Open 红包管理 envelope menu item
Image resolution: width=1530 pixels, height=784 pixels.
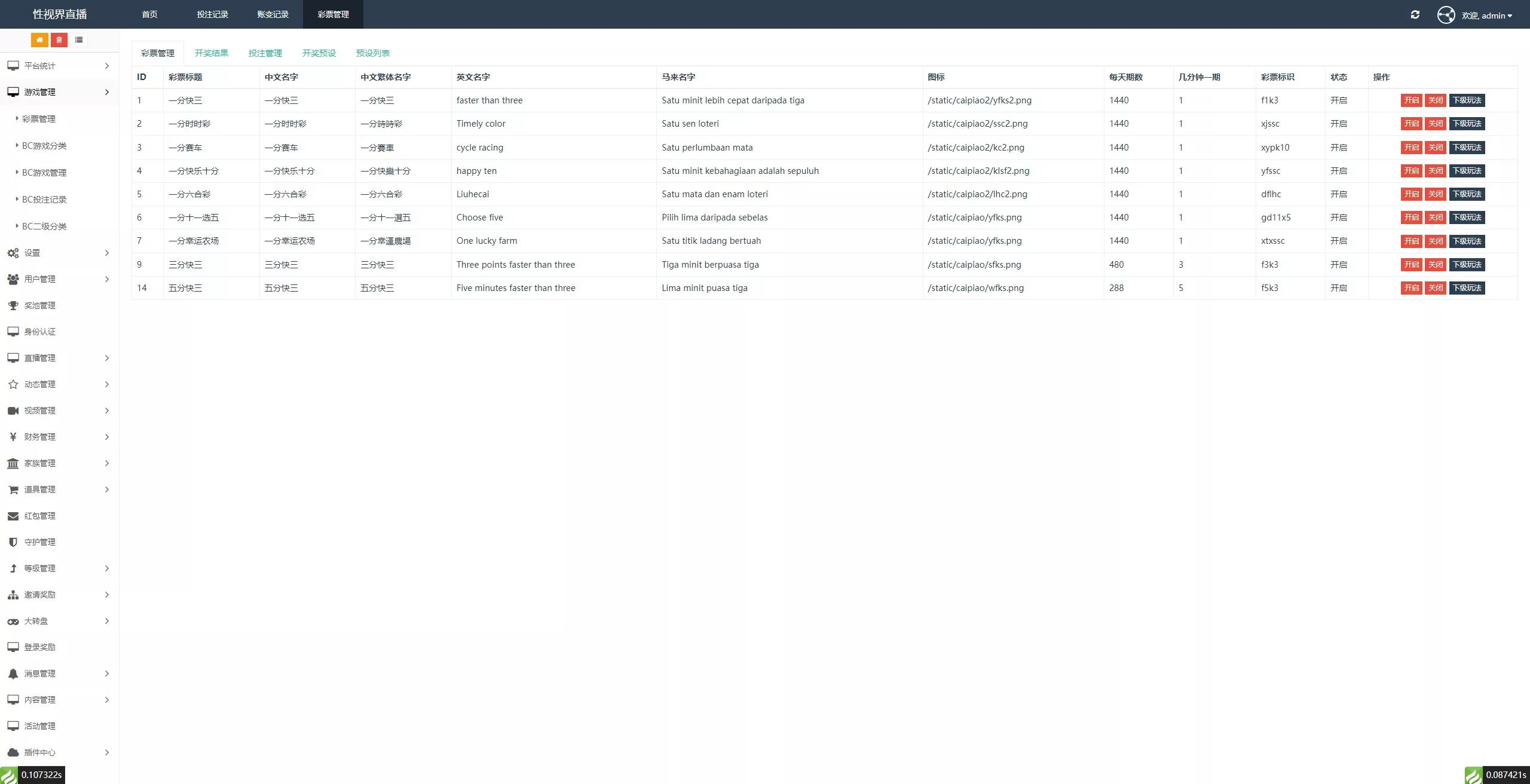pos(39,516)
